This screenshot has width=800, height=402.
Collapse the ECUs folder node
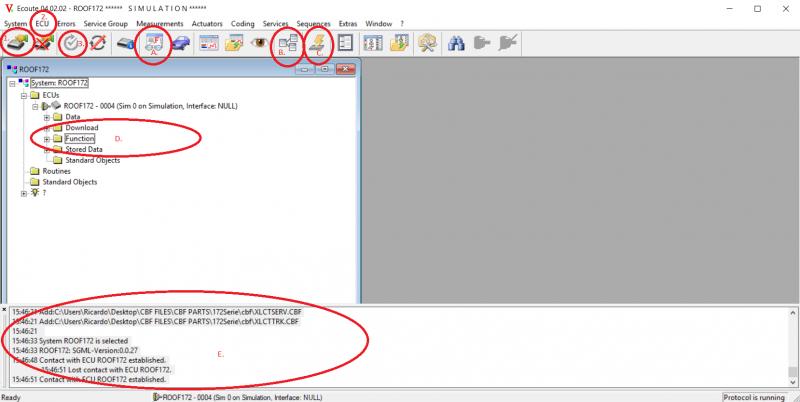23,95
